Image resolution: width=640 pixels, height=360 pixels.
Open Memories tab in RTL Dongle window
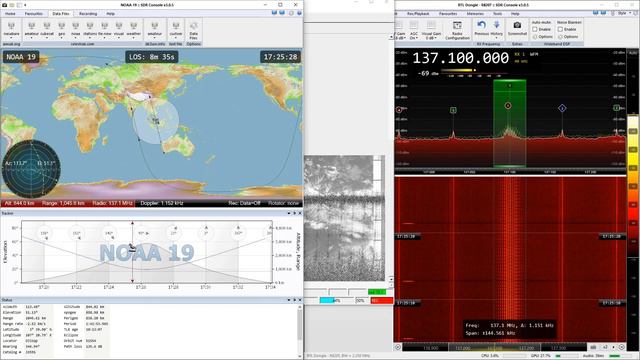(475, 13)
